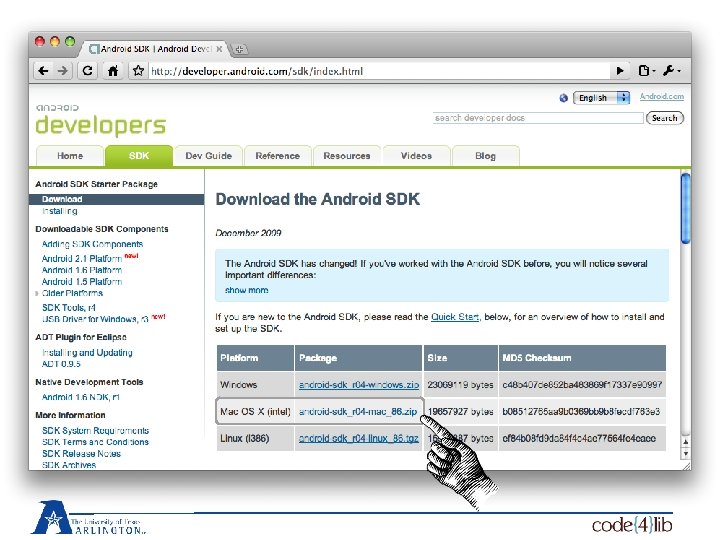Screen dimensions: 720x540
Task: Download android-sdk_r04-linux_86.tgz
Action: pos(359,439)
